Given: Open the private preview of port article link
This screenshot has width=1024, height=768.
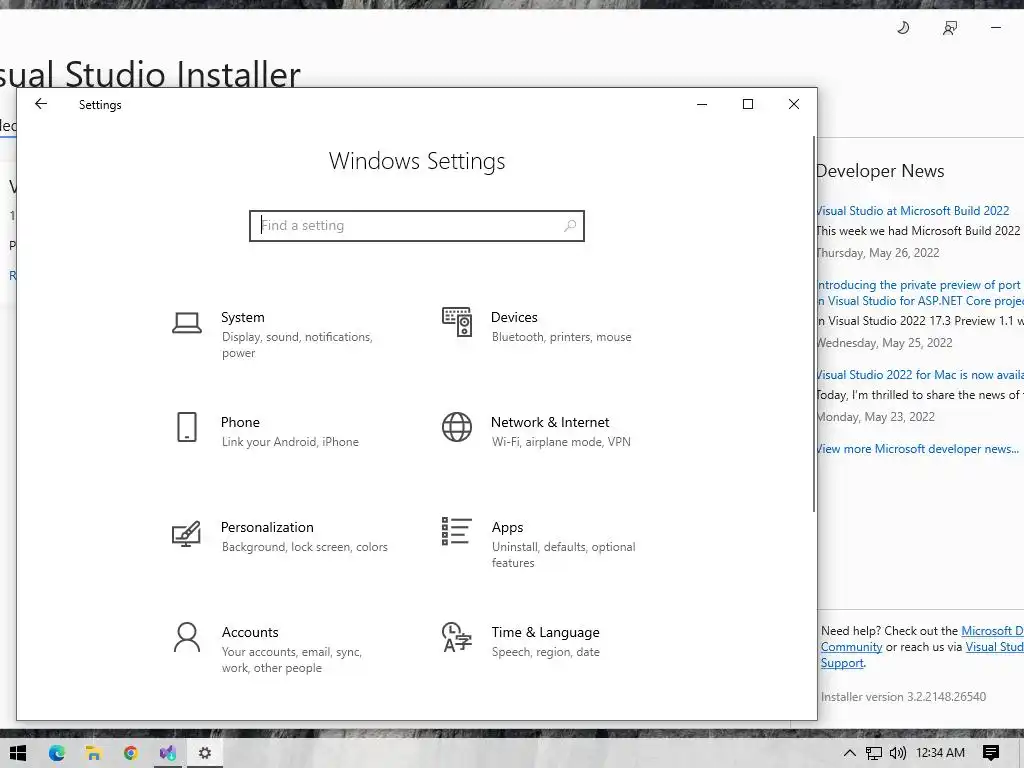Looking at the screenshot, I should click(920, 293).
